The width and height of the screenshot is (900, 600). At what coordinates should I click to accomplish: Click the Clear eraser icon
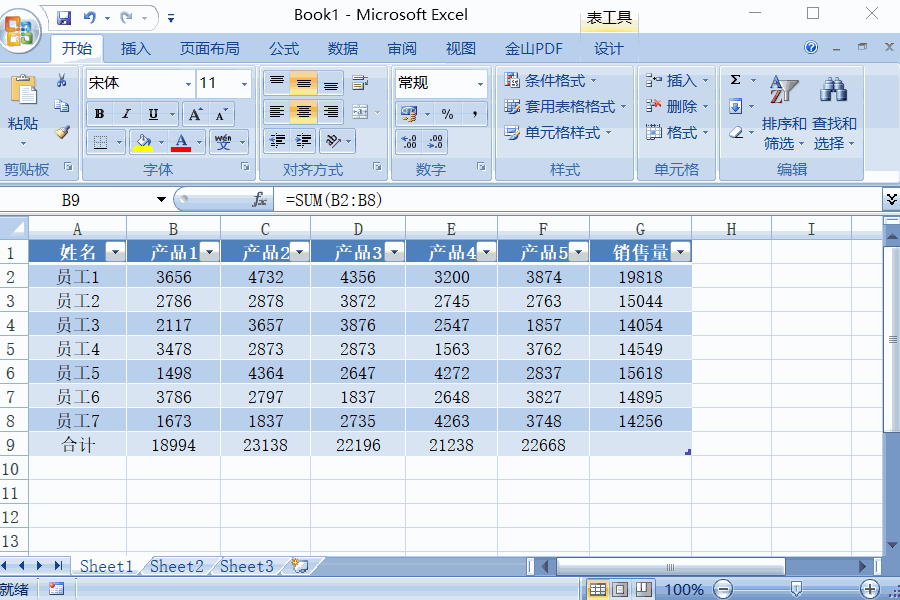pos(735,133)
